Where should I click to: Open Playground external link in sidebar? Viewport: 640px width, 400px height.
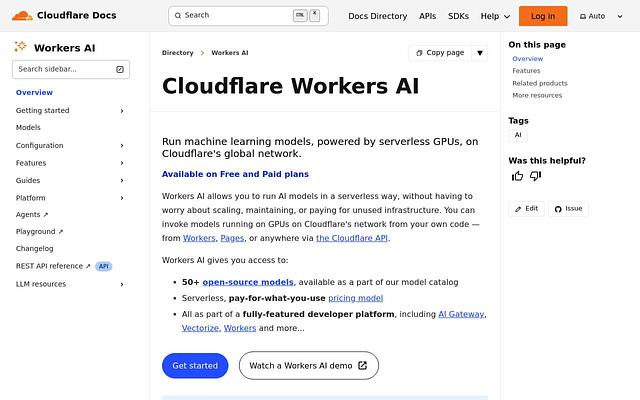click(39, 231)
